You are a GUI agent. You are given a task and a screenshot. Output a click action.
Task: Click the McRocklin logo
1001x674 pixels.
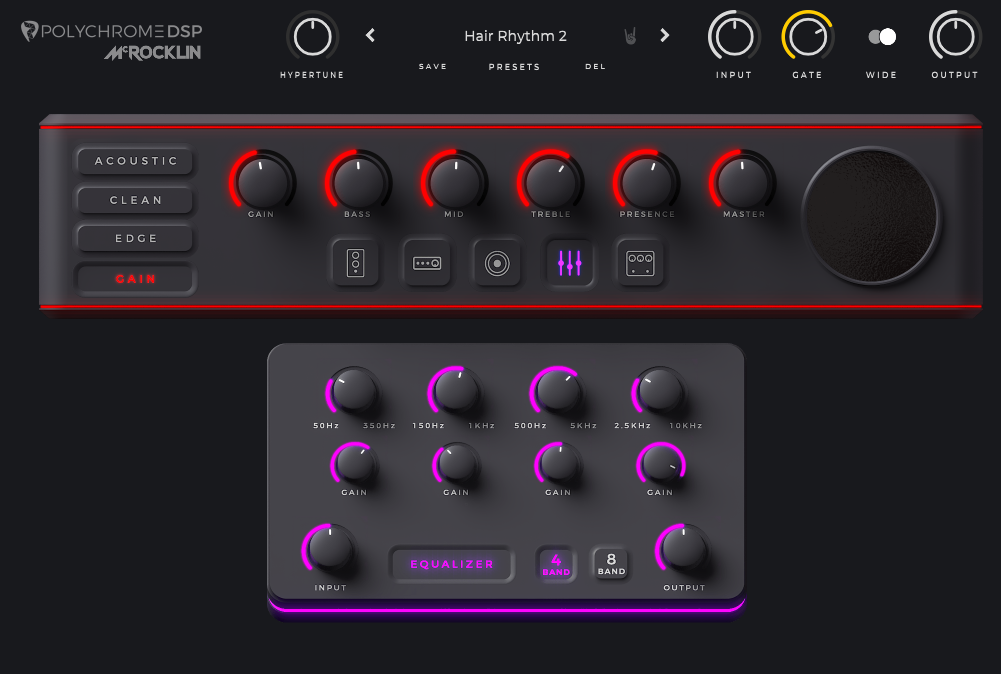pyautogui.click(x=152, y=53)
